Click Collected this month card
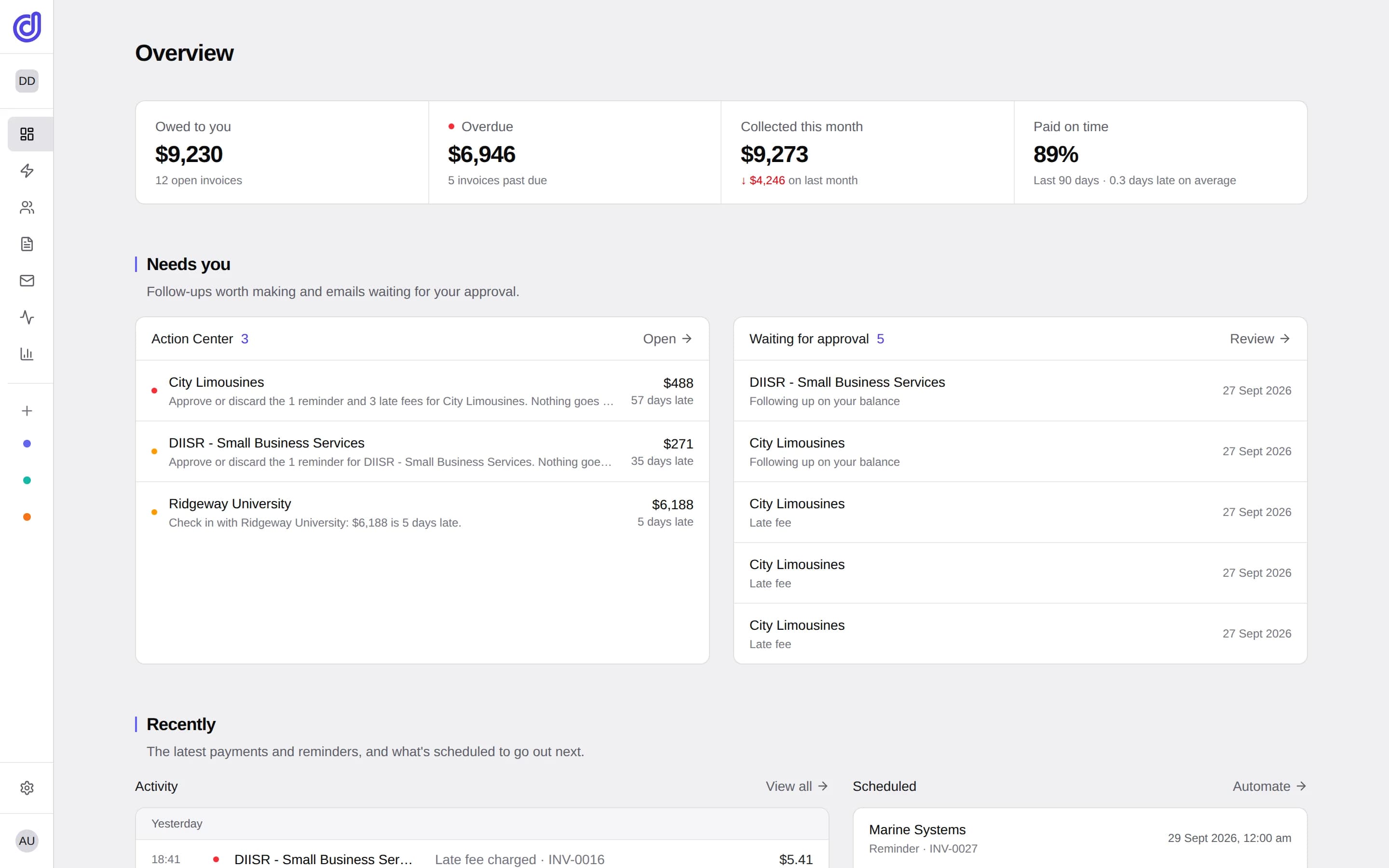The width and height of the screenshot is (1389, 868). click(867, 153)
